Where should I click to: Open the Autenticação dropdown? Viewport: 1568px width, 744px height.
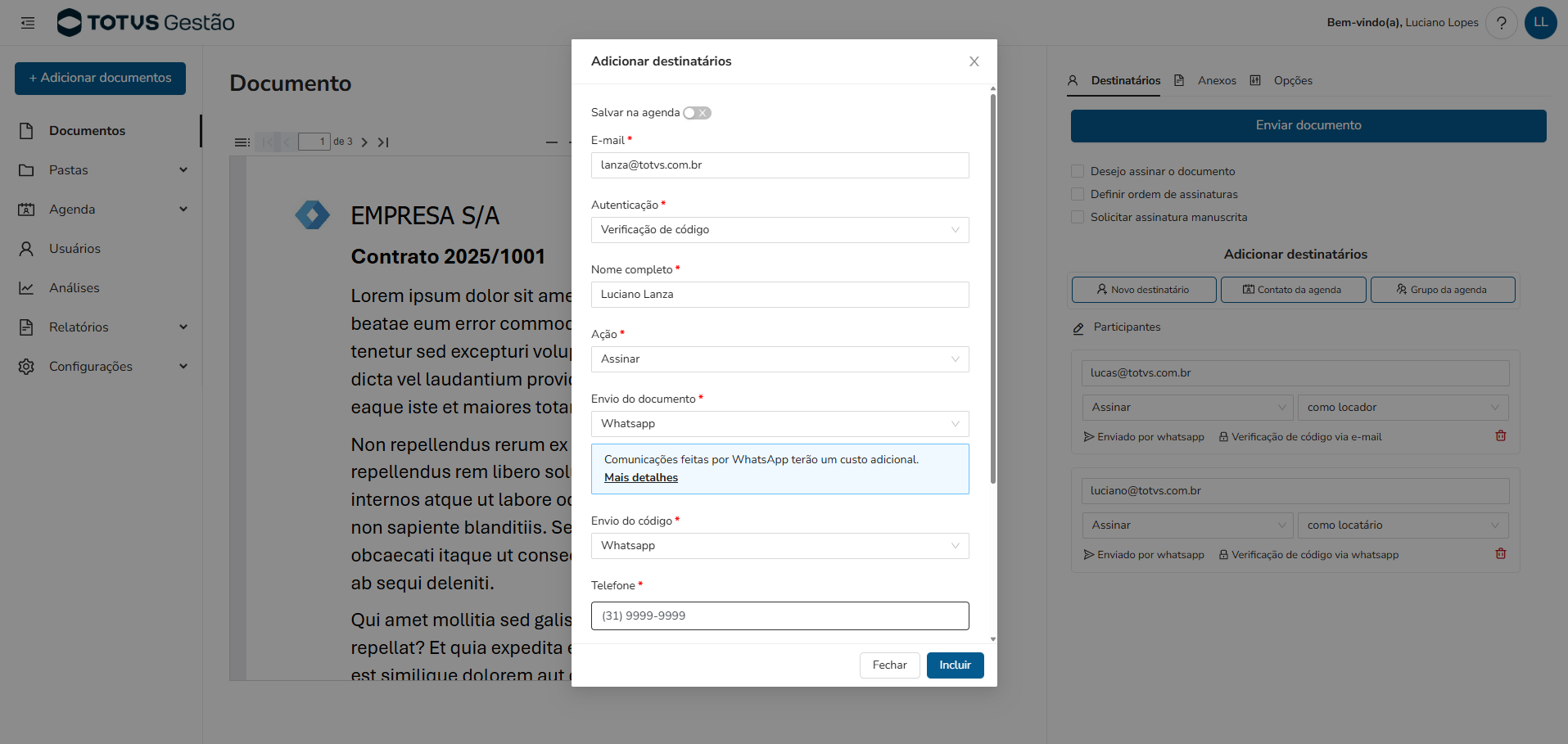pyautogui.click(x=779, y=230)
